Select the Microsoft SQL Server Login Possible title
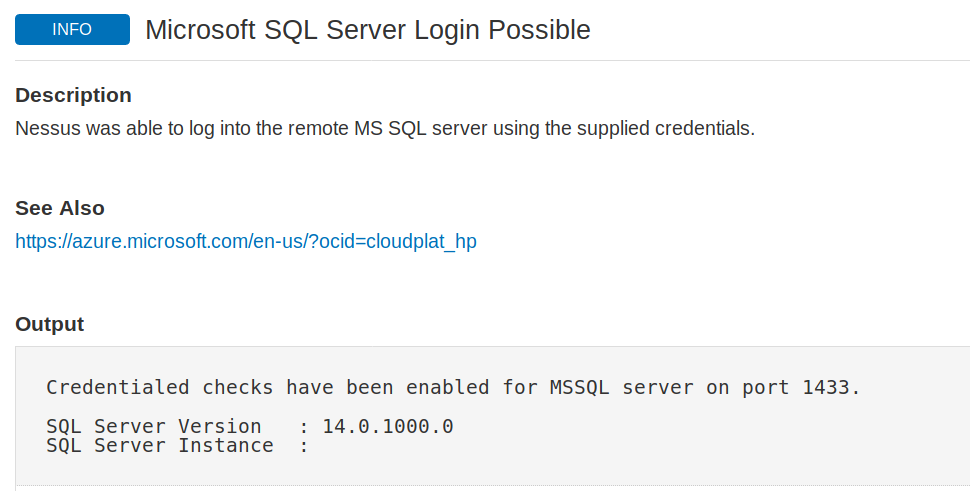Viewport: 970px width, 491px height. (x=367, y=30)
